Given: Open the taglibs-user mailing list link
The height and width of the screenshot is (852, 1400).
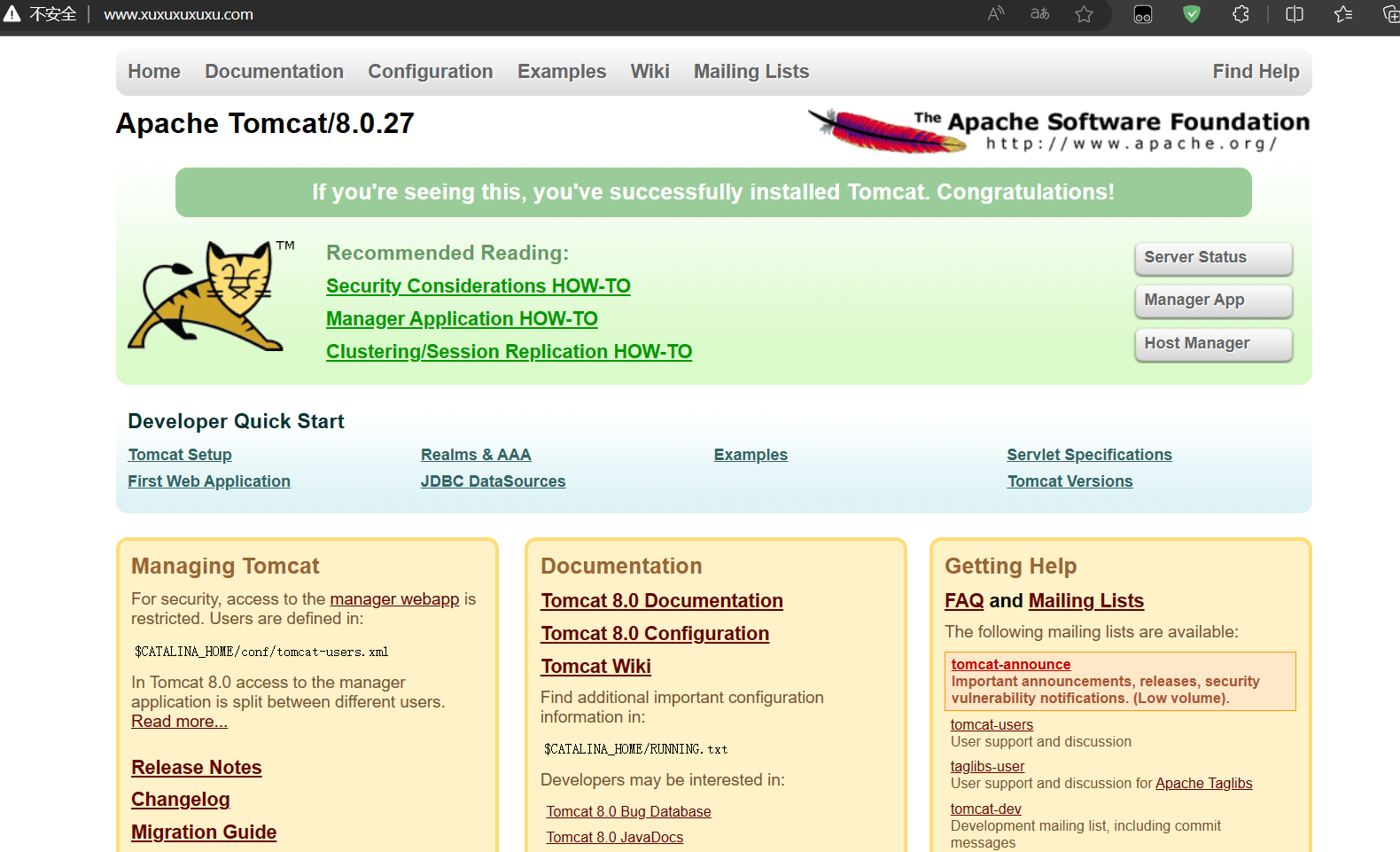Looking at the screenshot, I should (x=987, y=767).
